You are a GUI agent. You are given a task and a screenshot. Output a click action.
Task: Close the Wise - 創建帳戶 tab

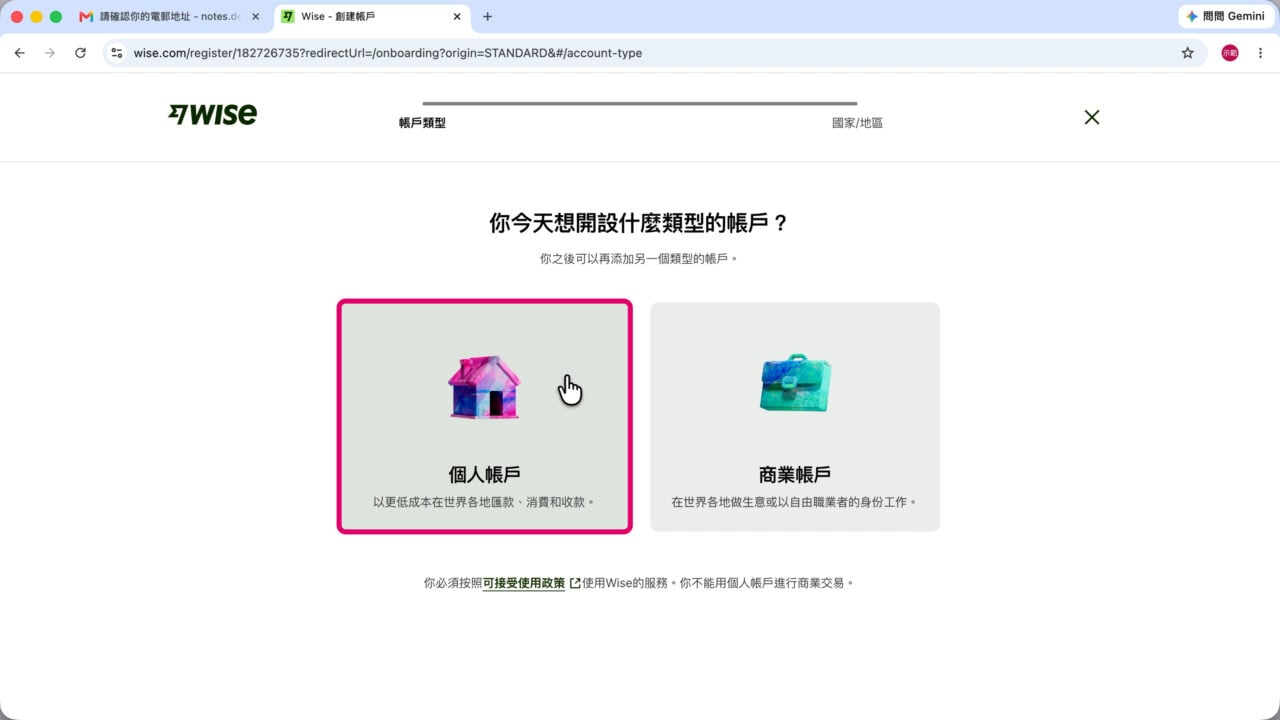(457, 17)
